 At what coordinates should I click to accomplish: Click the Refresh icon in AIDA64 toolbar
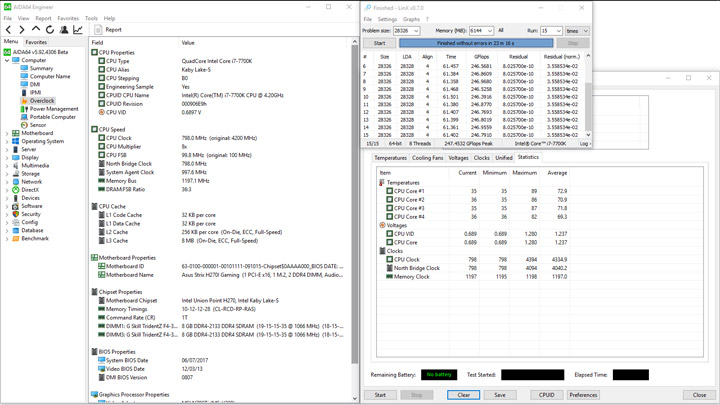tap(50, 30)
